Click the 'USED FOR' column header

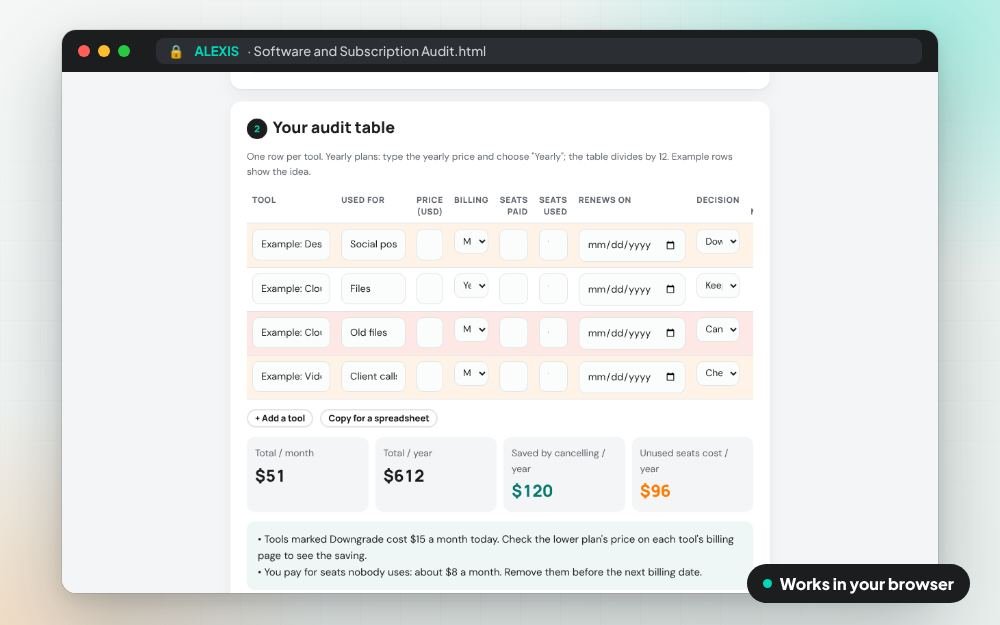(363, 200)
